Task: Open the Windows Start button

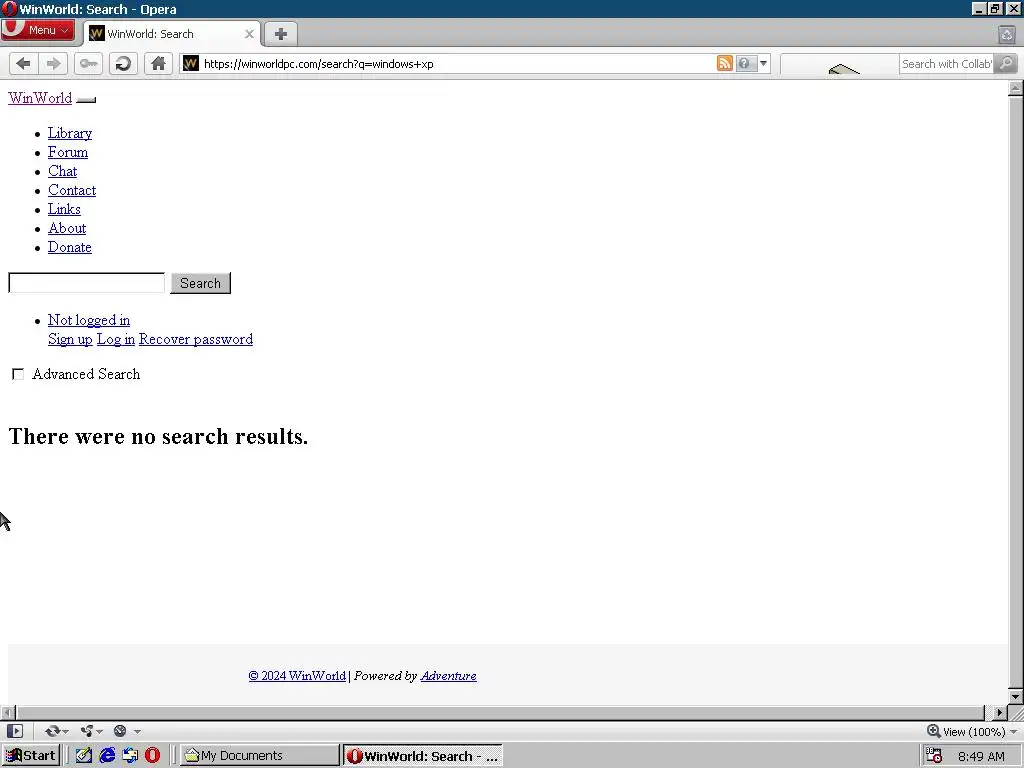Action: pyautogui.click(x=31, y=756)
